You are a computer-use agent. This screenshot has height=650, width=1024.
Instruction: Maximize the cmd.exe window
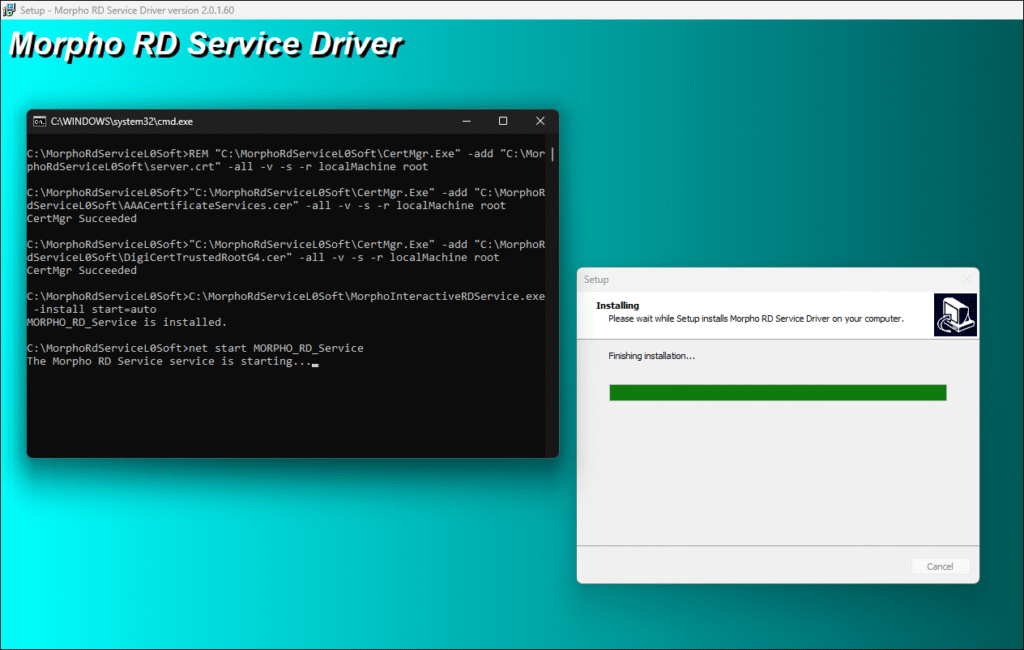(x=503, y=121)
